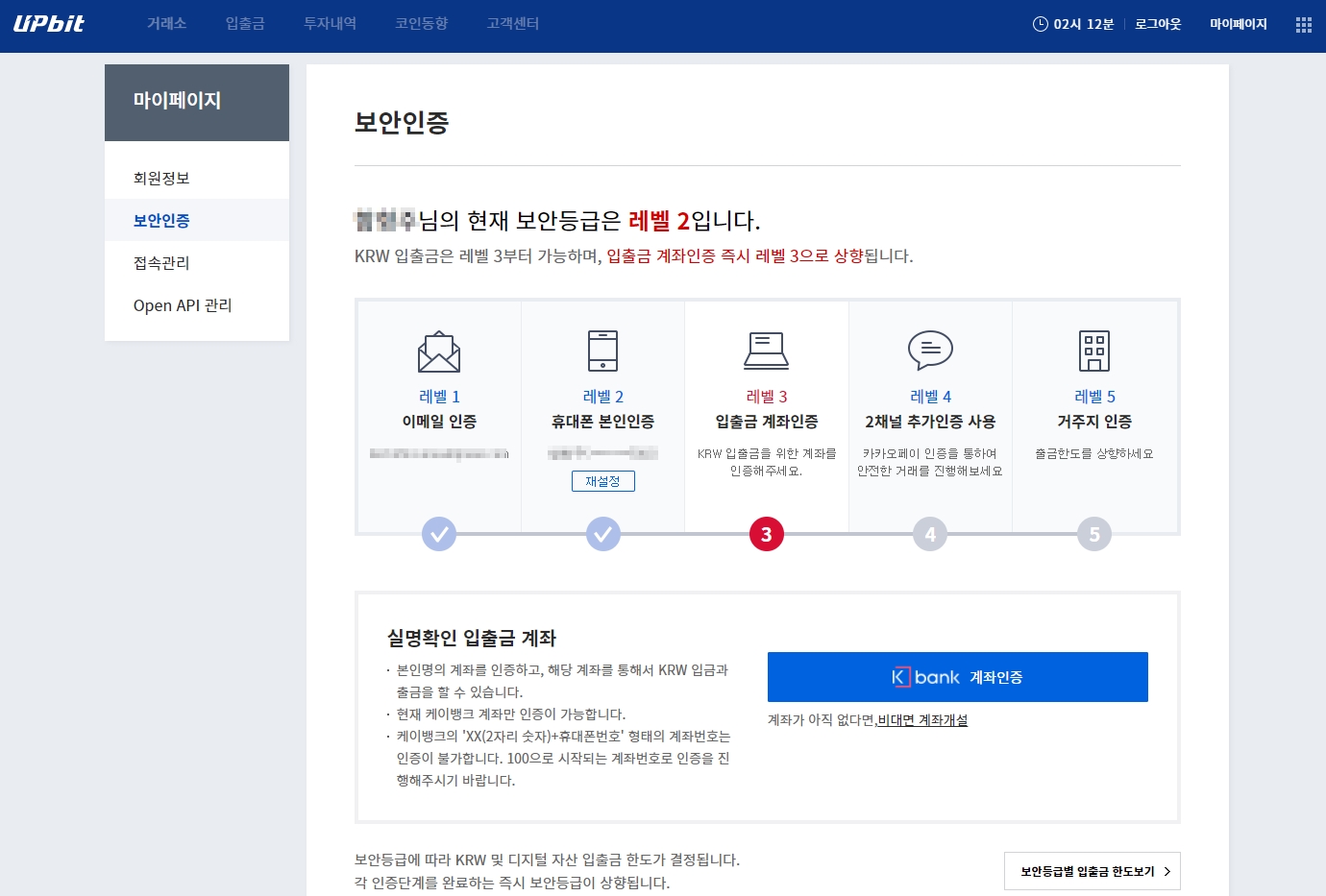This screenshot has width=1326, height=896.
Task: Click the 출금한도를 상향하세요 text
Action: (1094, 453)
